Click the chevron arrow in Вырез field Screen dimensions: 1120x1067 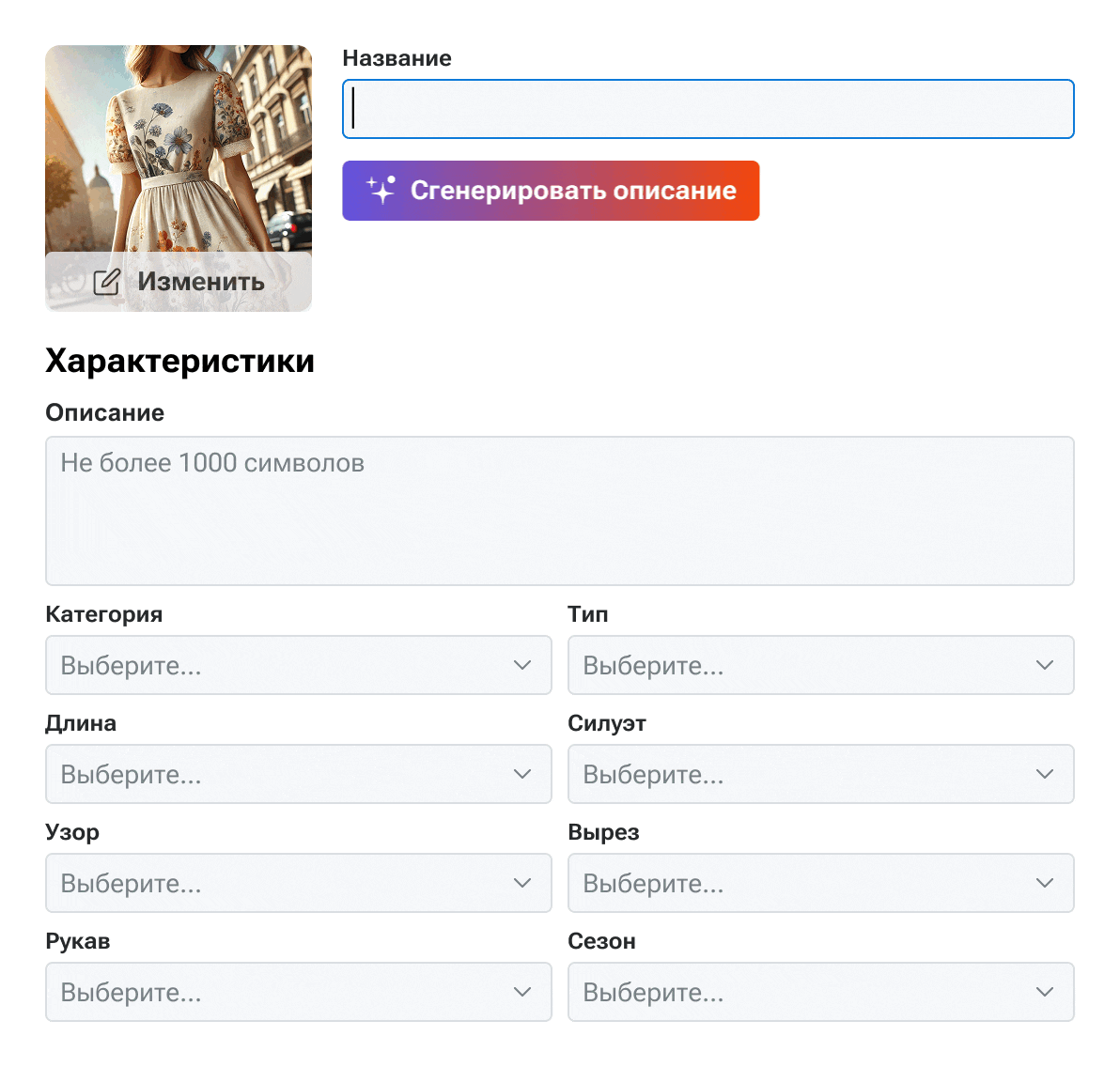pyautogui.click(x=1045, y=883)
